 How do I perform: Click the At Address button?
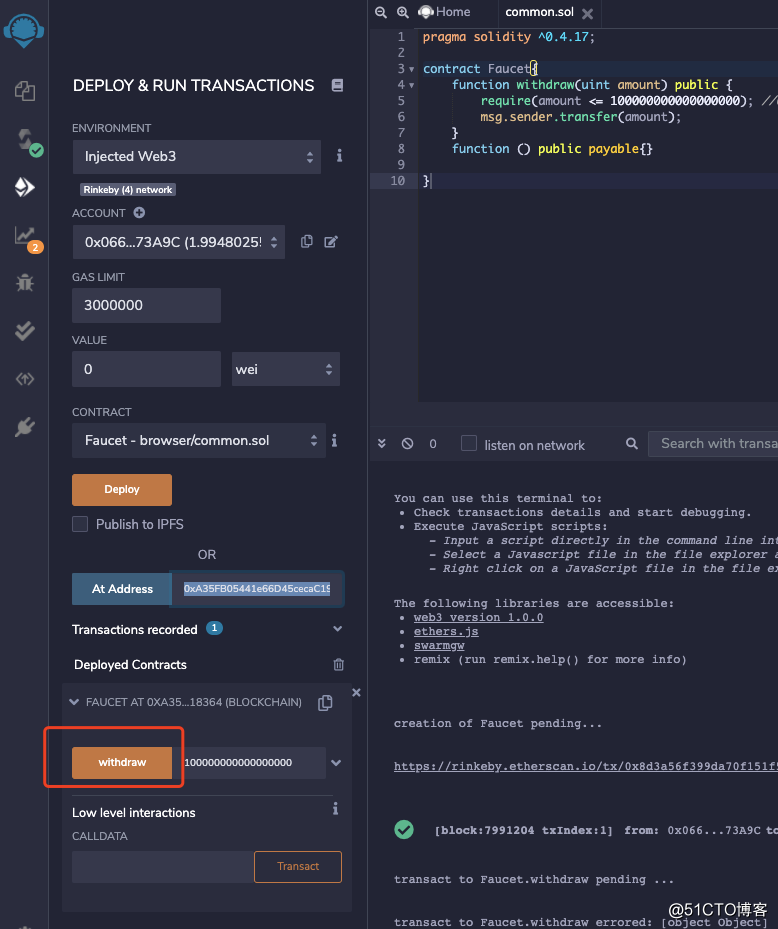[x=122, y=589]
